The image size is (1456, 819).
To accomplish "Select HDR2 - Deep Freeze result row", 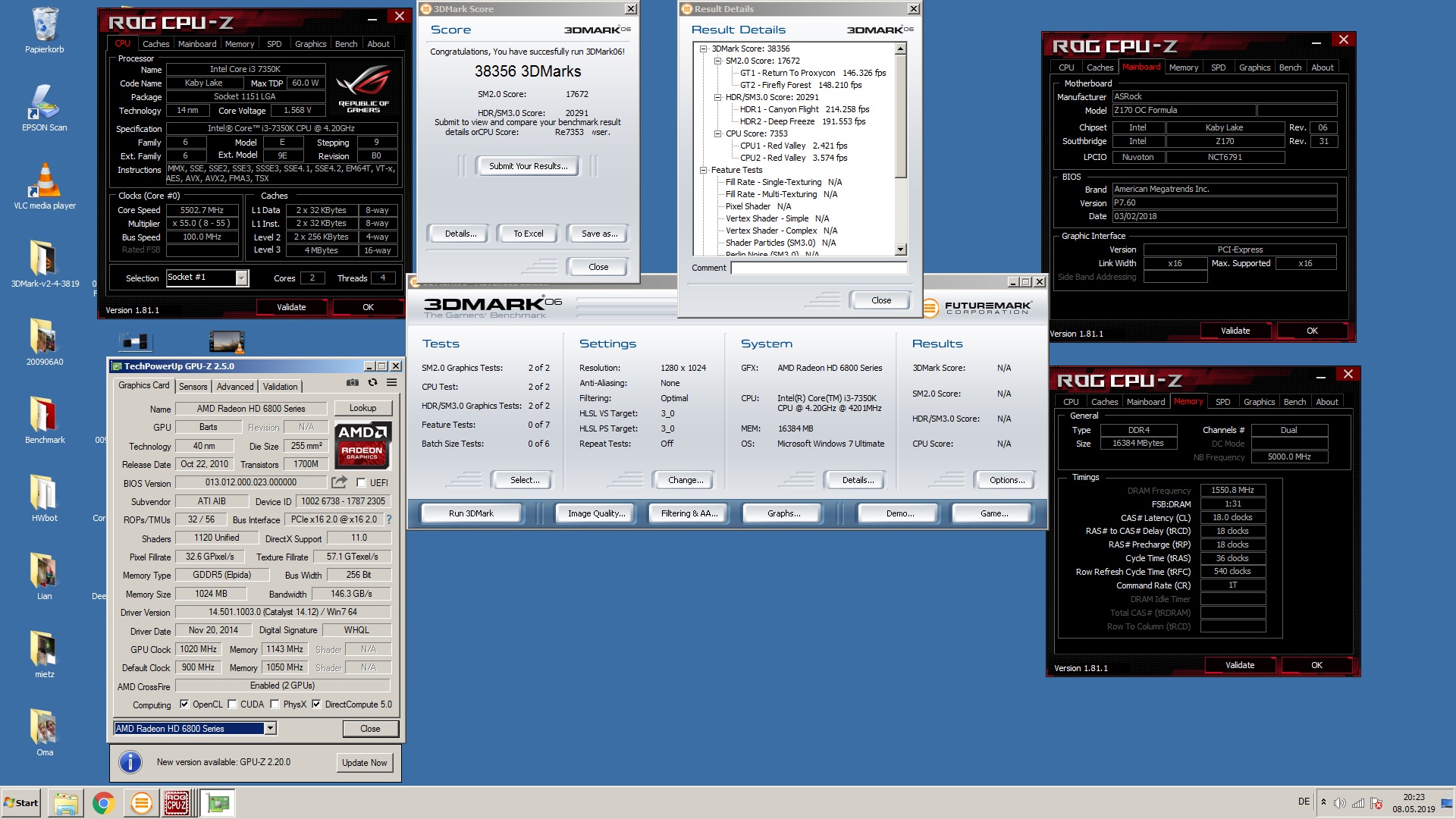I will coord(802,121).
